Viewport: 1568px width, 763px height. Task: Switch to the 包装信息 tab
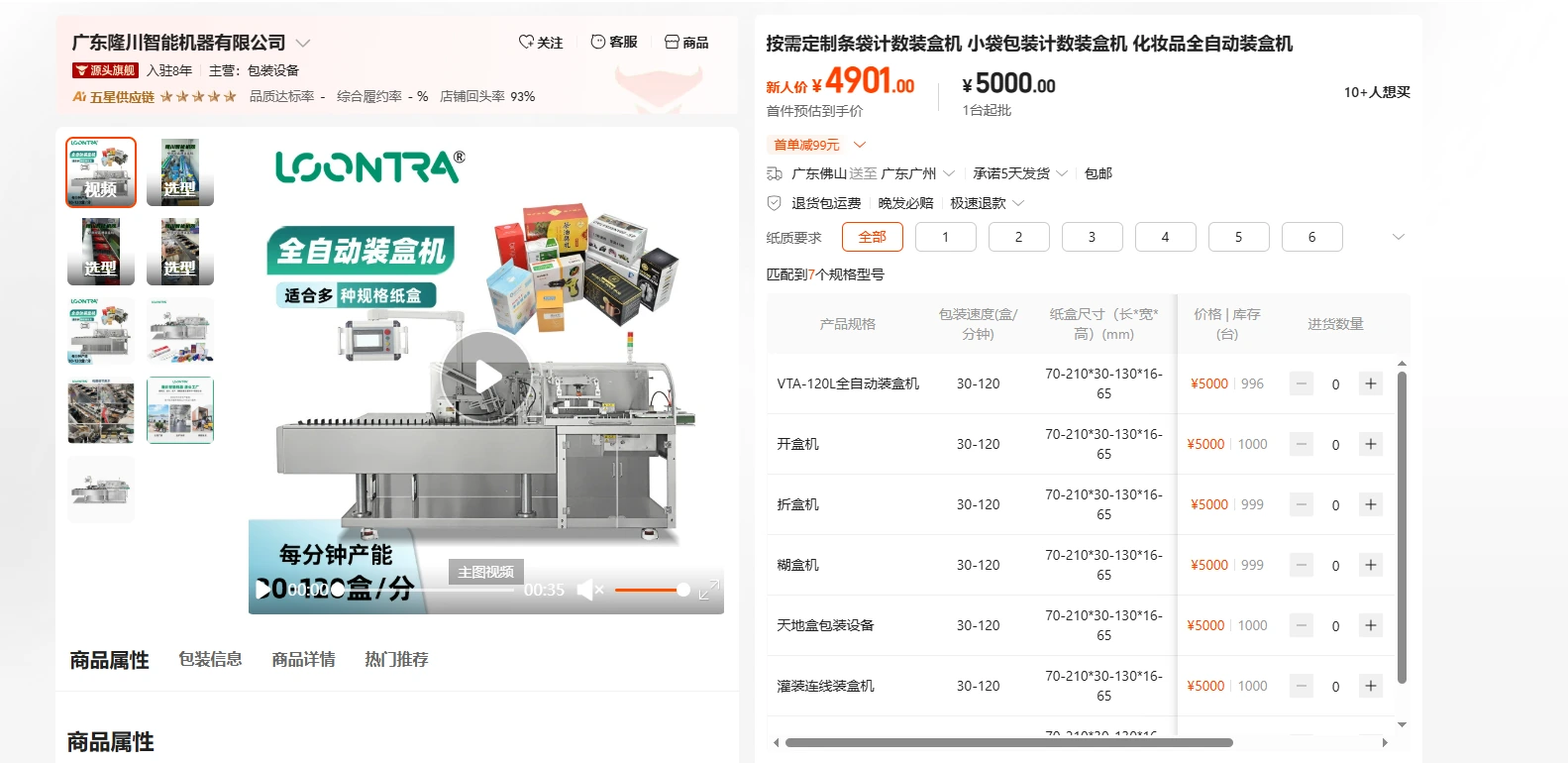click(x=211, y=659)
